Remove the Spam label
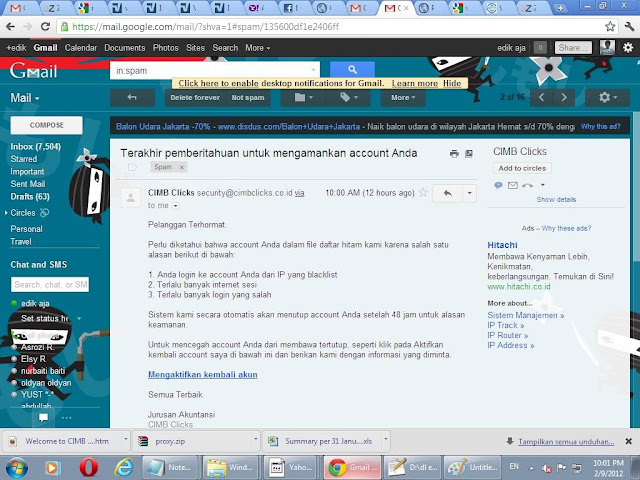 point(182,167)
